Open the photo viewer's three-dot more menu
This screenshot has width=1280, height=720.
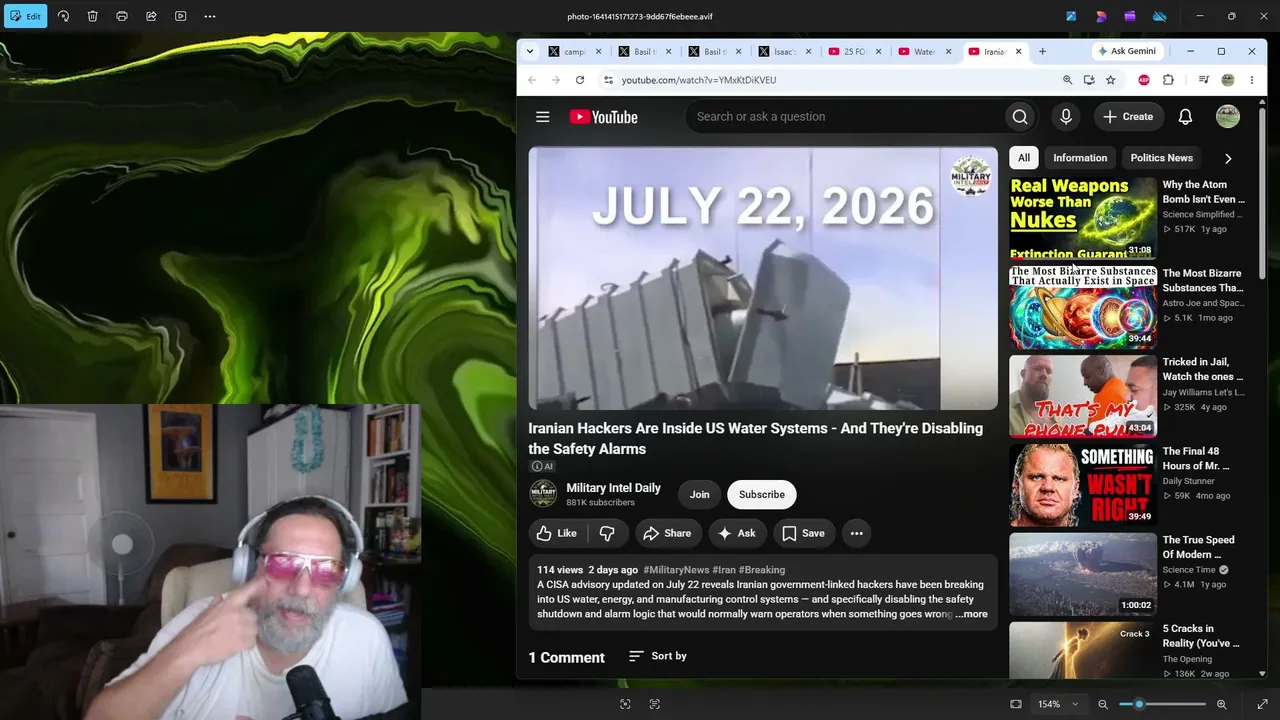click(210, 16)
